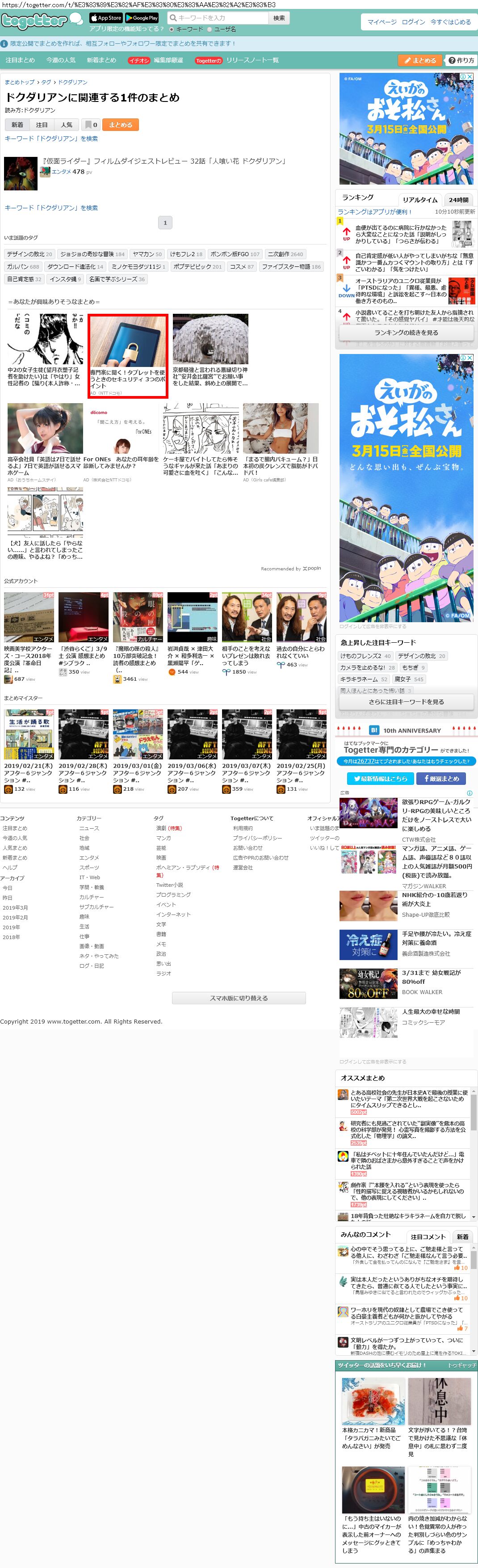Open tag ジョジョの奇妙な冒険
The height and width of the screenshot is (1568, 478).
pos(92,254)
